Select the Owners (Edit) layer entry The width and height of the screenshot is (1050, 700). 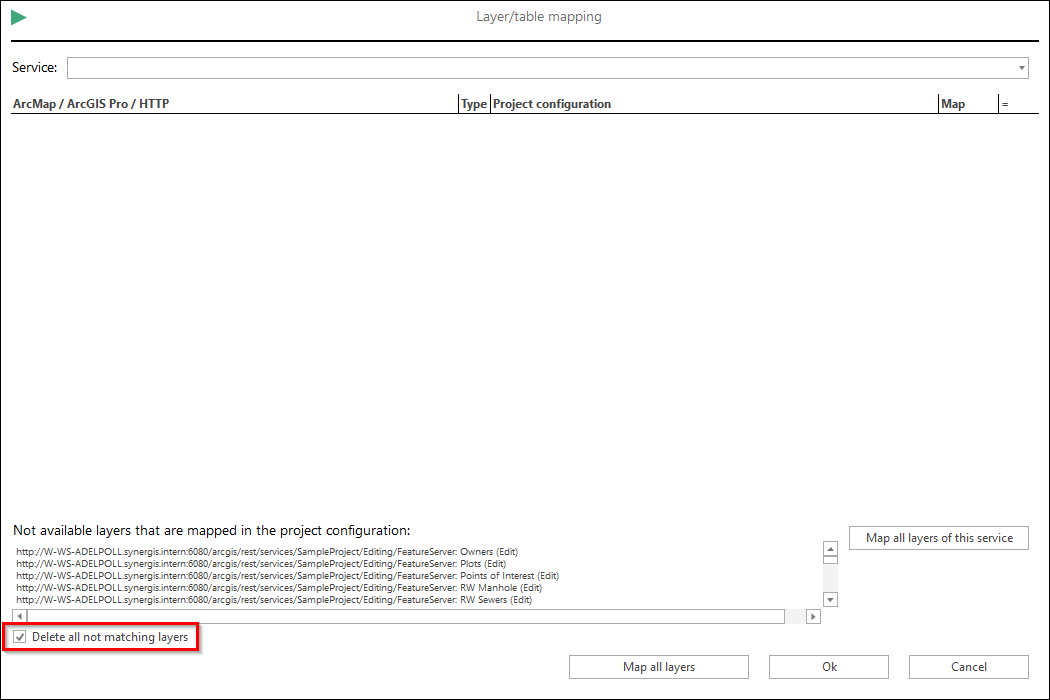[267, 552]
